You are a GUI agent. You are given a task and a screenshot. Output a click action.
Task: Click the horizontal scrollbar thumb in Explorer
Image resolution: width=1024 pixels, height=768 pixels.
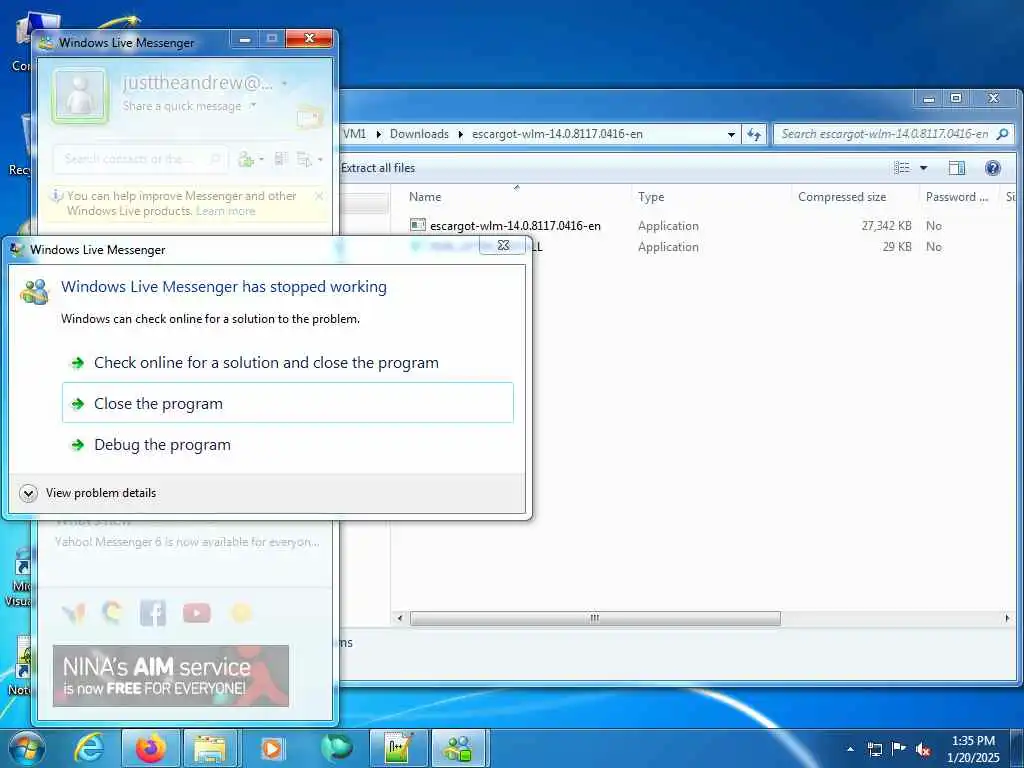tap(595, 618)
